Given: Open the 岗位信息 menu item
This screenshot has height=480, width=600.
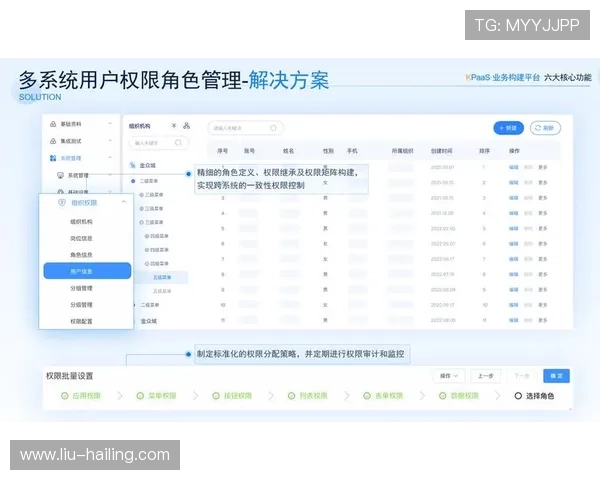Looking at the screenshot, I should tap(81, 238).
